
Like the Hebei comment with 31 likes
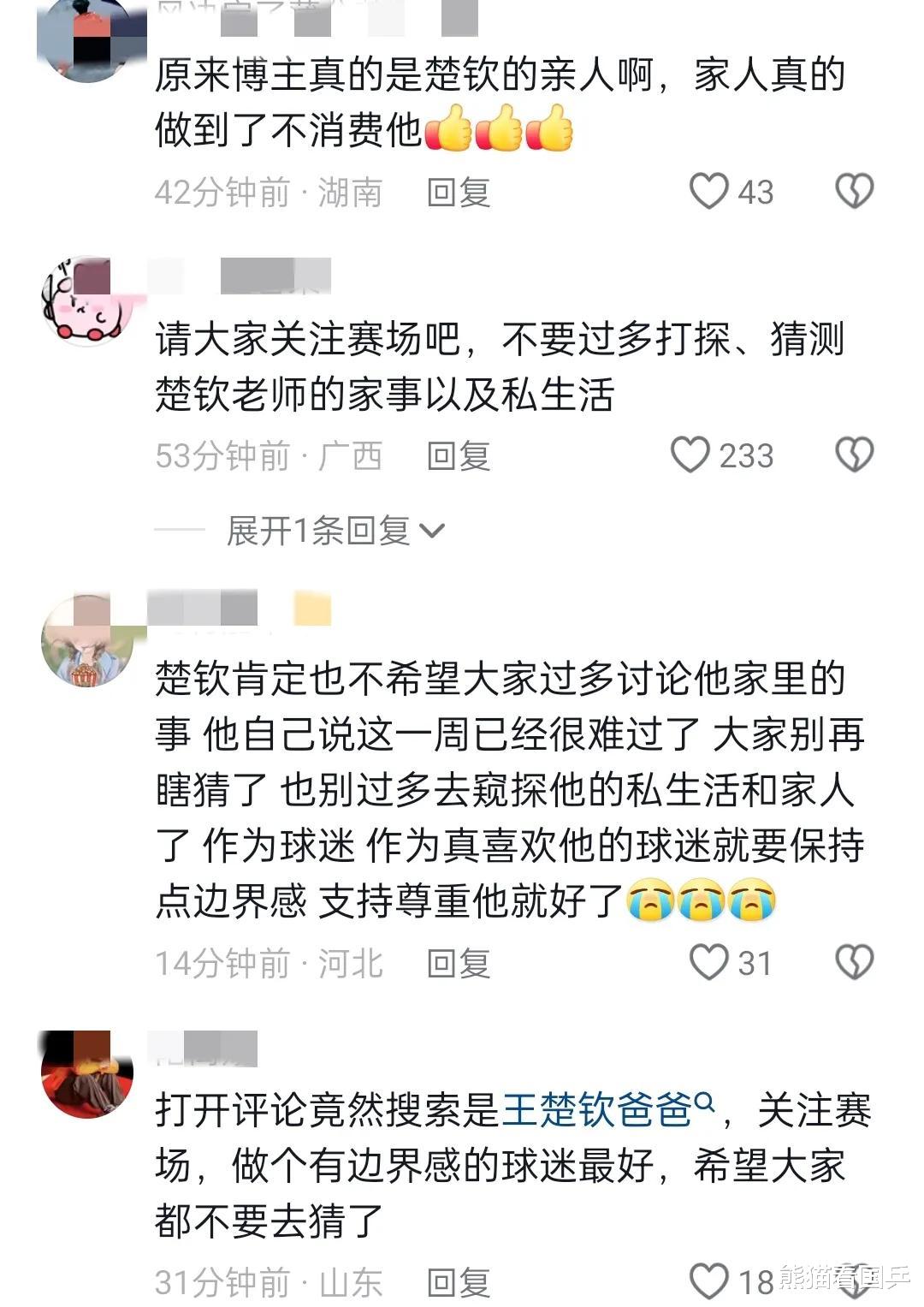(709, 962)
